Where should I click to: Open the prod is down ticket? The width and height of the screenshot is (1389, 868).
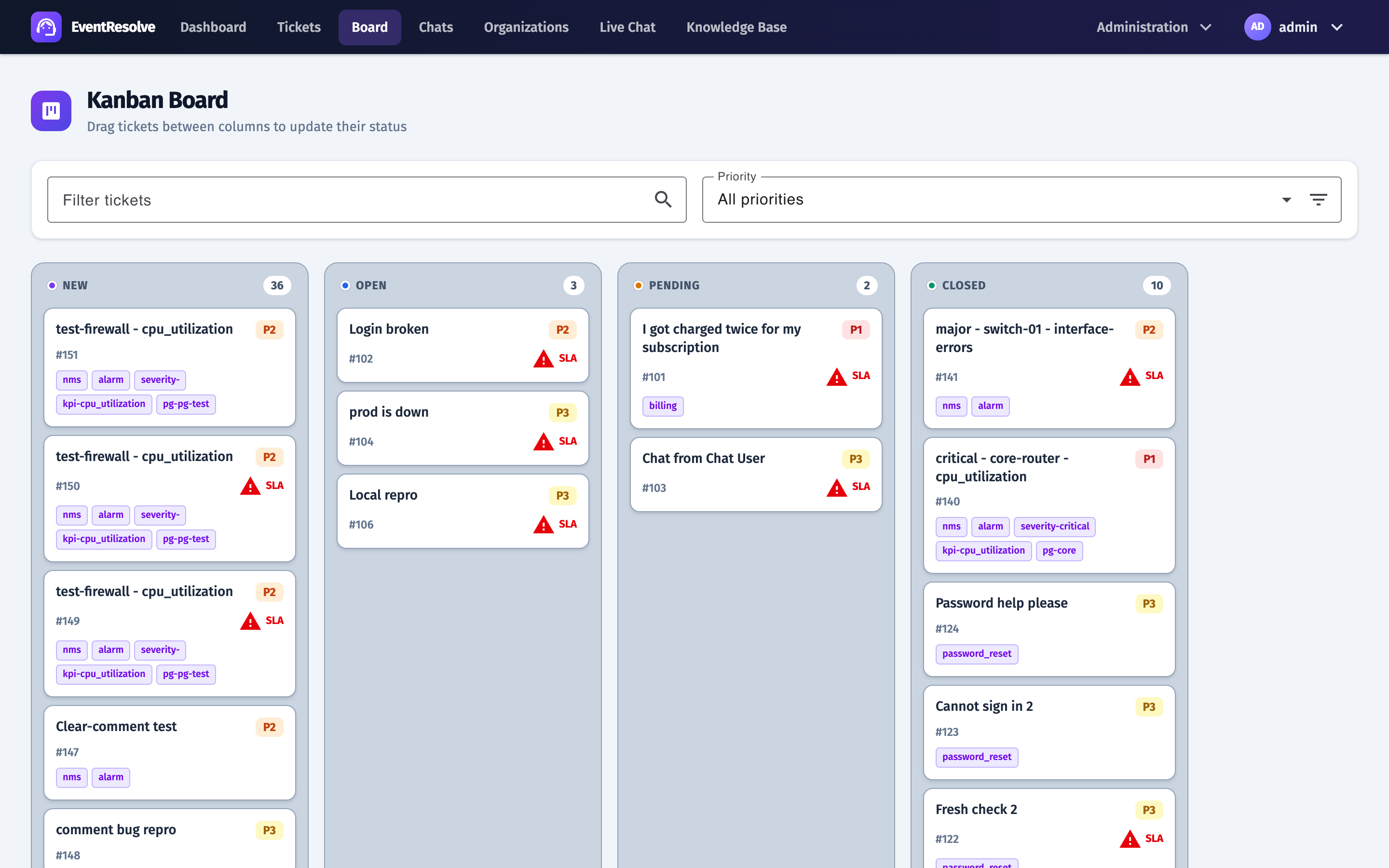coord(463,428)
